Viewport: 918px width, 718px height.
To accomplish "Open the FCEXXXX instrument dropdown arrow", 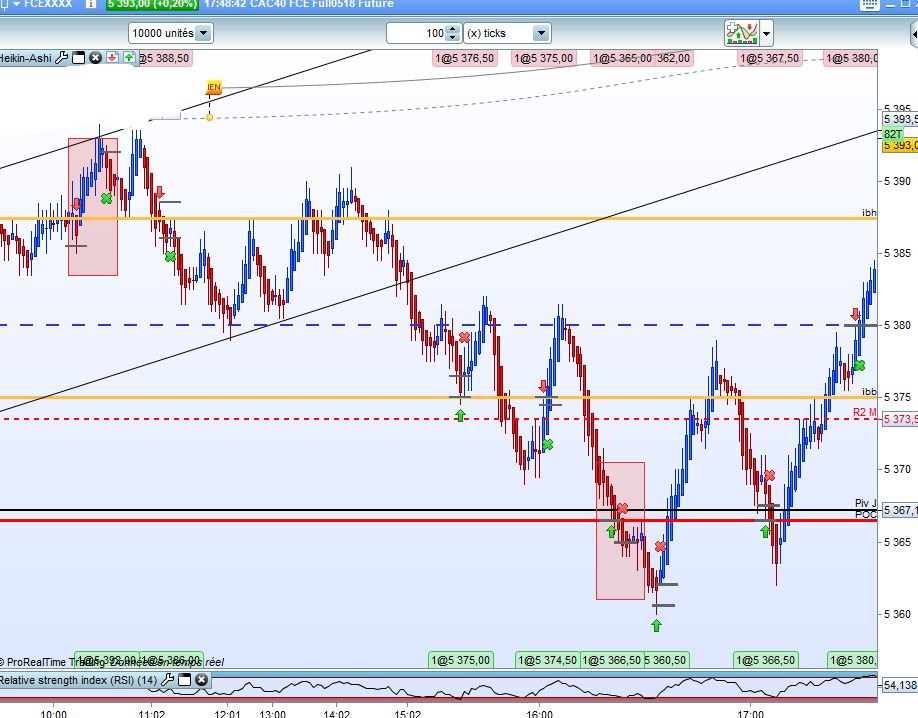I will click(x=16, y=4).
